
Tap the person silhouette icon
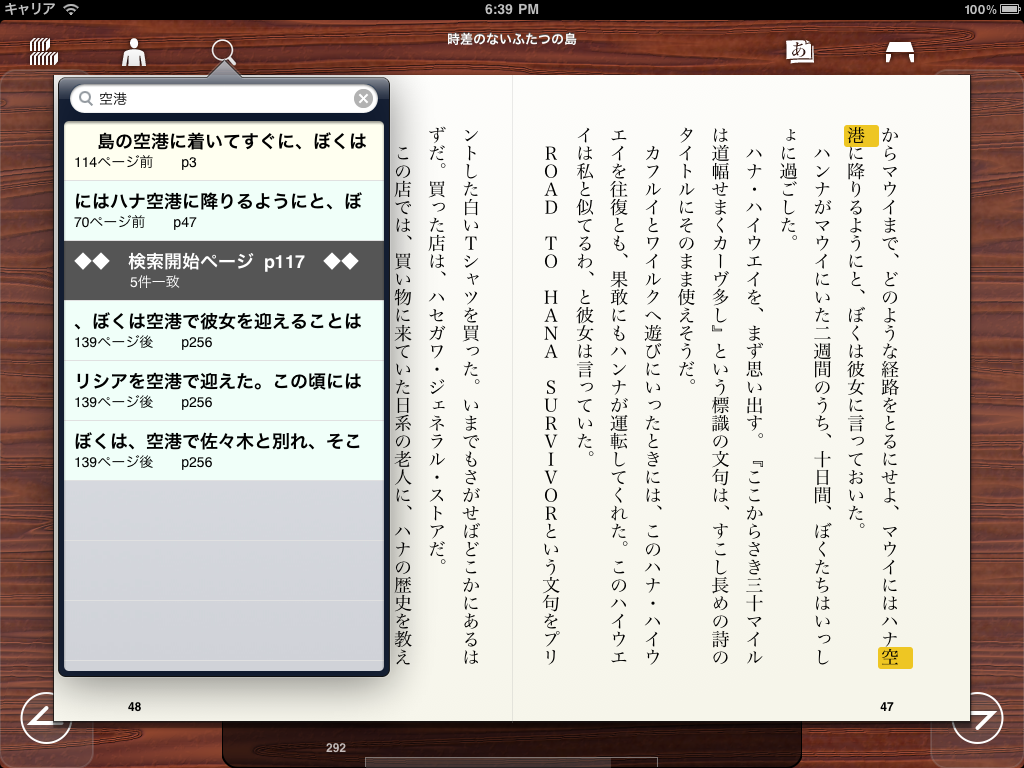(x=133, y=52)
